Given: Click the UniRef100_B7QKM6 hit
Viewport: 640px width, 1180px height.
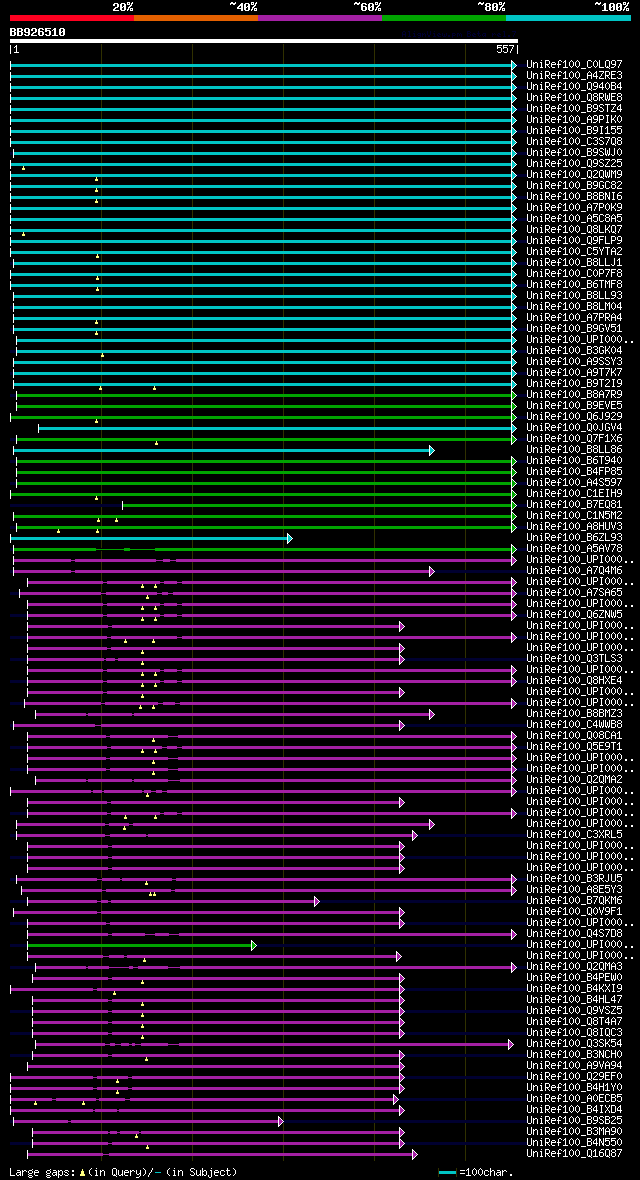Looking at the screenshot, I should 574,901.
